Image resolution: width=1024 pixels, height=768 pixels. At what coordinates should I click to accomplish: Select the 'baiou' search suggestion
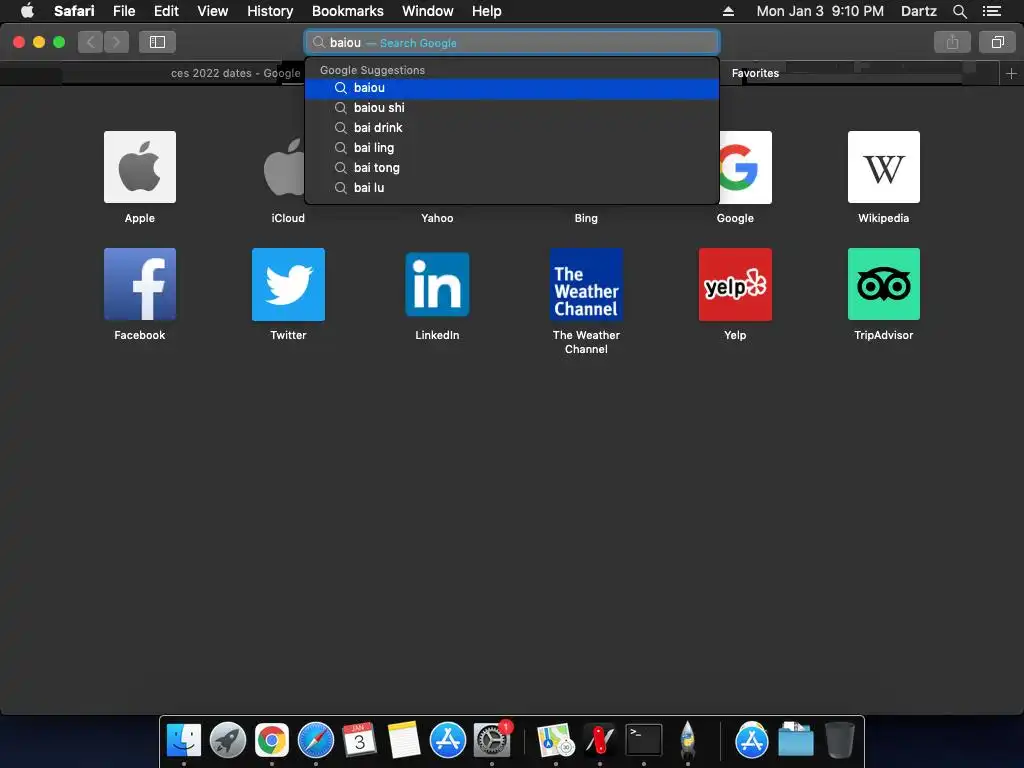(x=512, y=88)
